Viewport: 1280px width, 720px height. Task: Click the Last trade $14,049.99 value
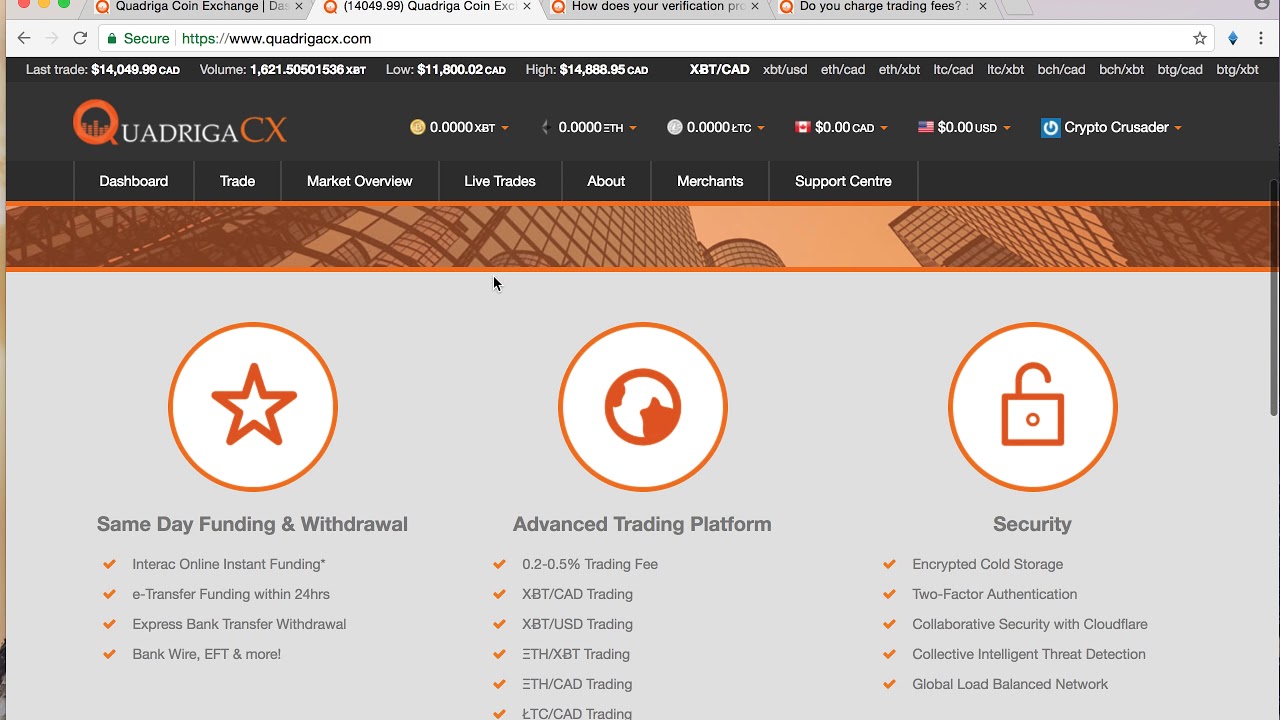(135, 69)
